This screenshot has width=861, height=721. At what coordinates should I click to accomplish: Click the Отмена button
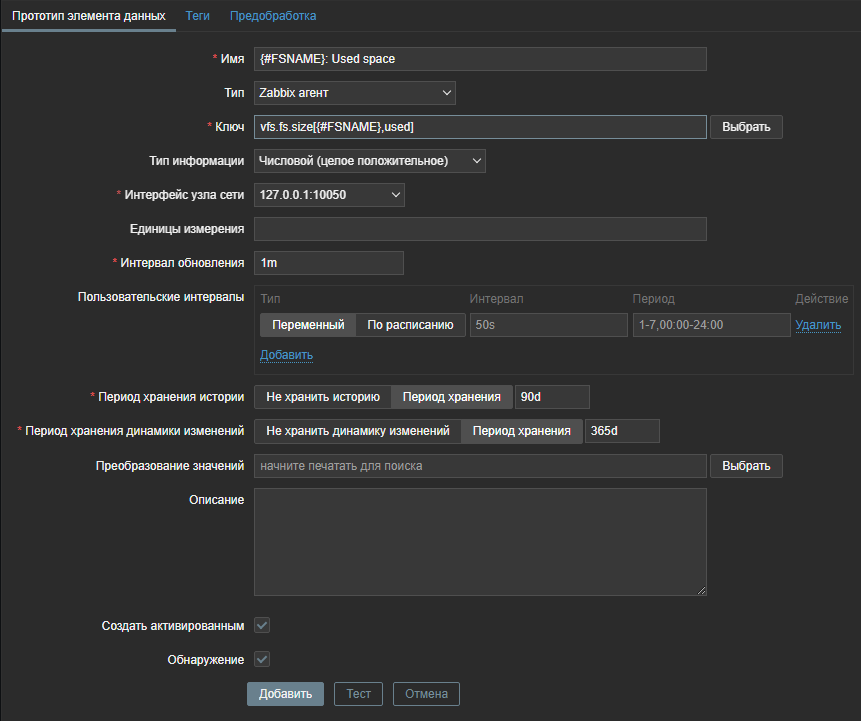coord(426,694)
